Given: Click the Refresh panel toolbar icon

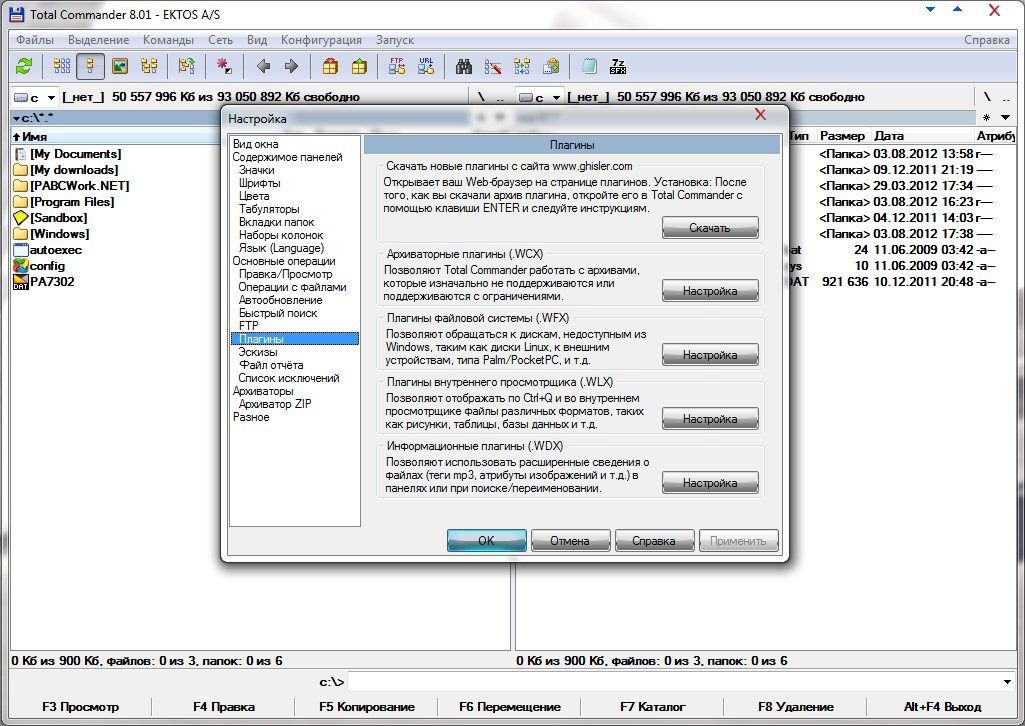Looking at the screenshot, I should 24,67.
